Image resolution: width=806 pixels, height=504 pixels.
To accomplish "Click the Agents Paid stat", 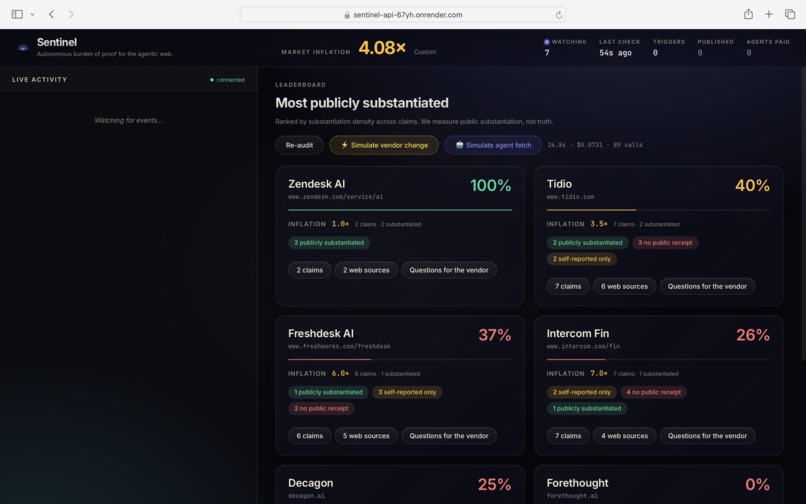I will pos(768,47).
